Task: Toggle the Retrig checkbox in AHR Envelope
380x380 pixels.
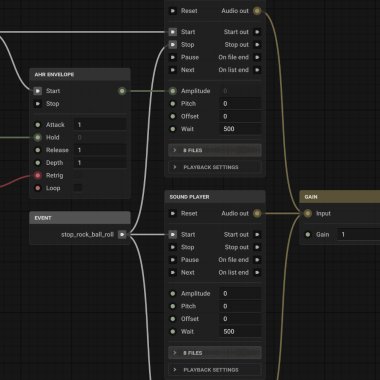Action: click(x=78, y=175)
